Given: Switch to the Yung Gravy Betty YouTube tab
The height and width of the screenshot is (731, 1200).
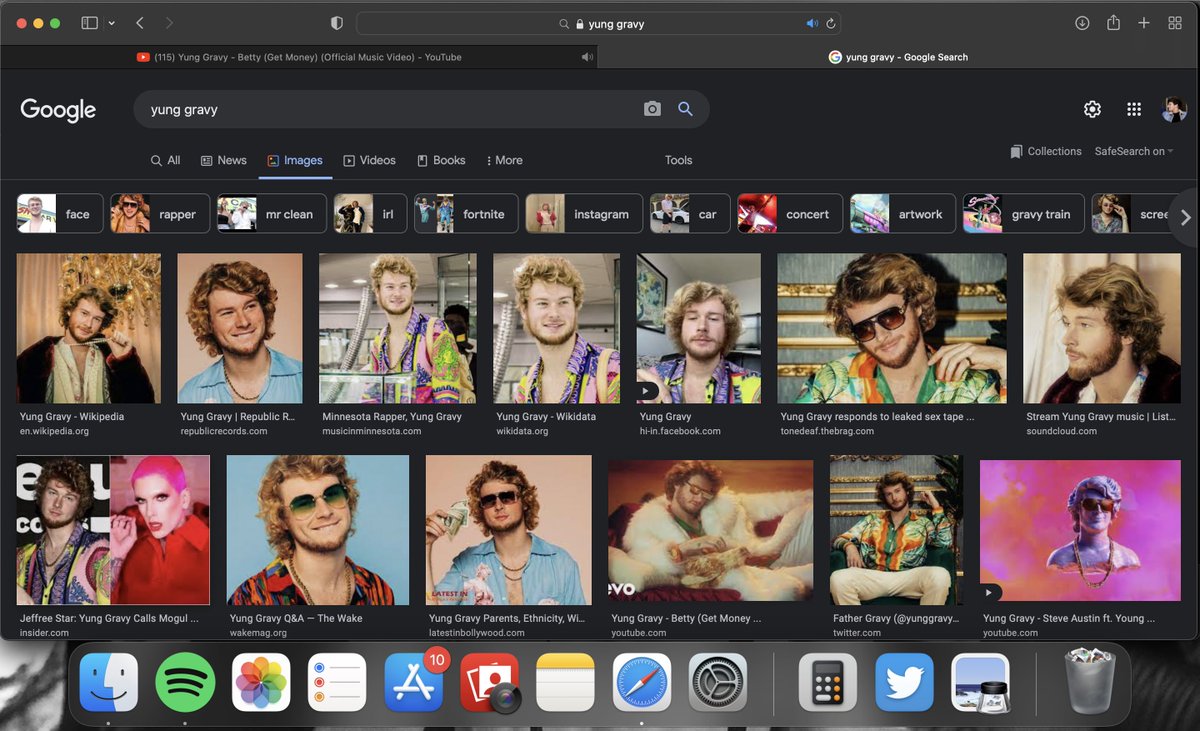Looking at the screenshot, I should click(299, 57).
